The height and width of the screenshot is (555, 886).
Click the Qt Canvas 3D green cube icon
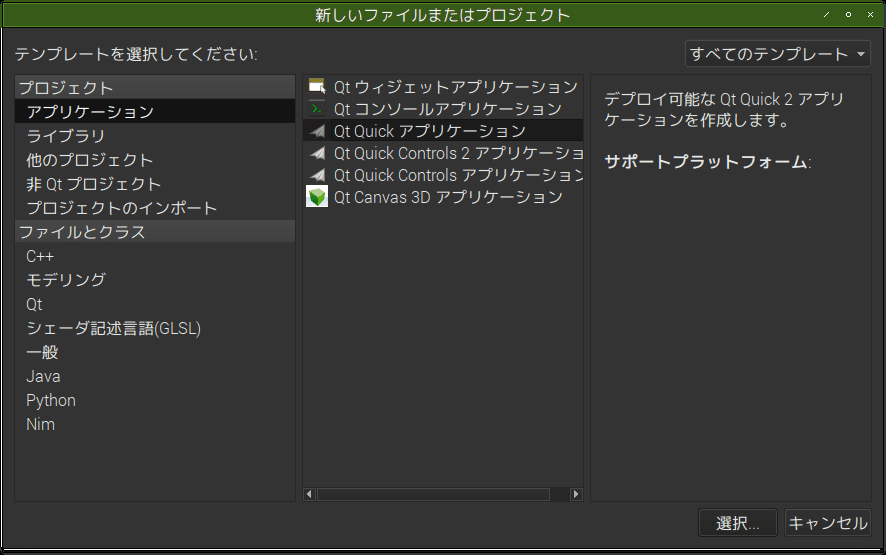pyautogui.click(x=317, y=197)
